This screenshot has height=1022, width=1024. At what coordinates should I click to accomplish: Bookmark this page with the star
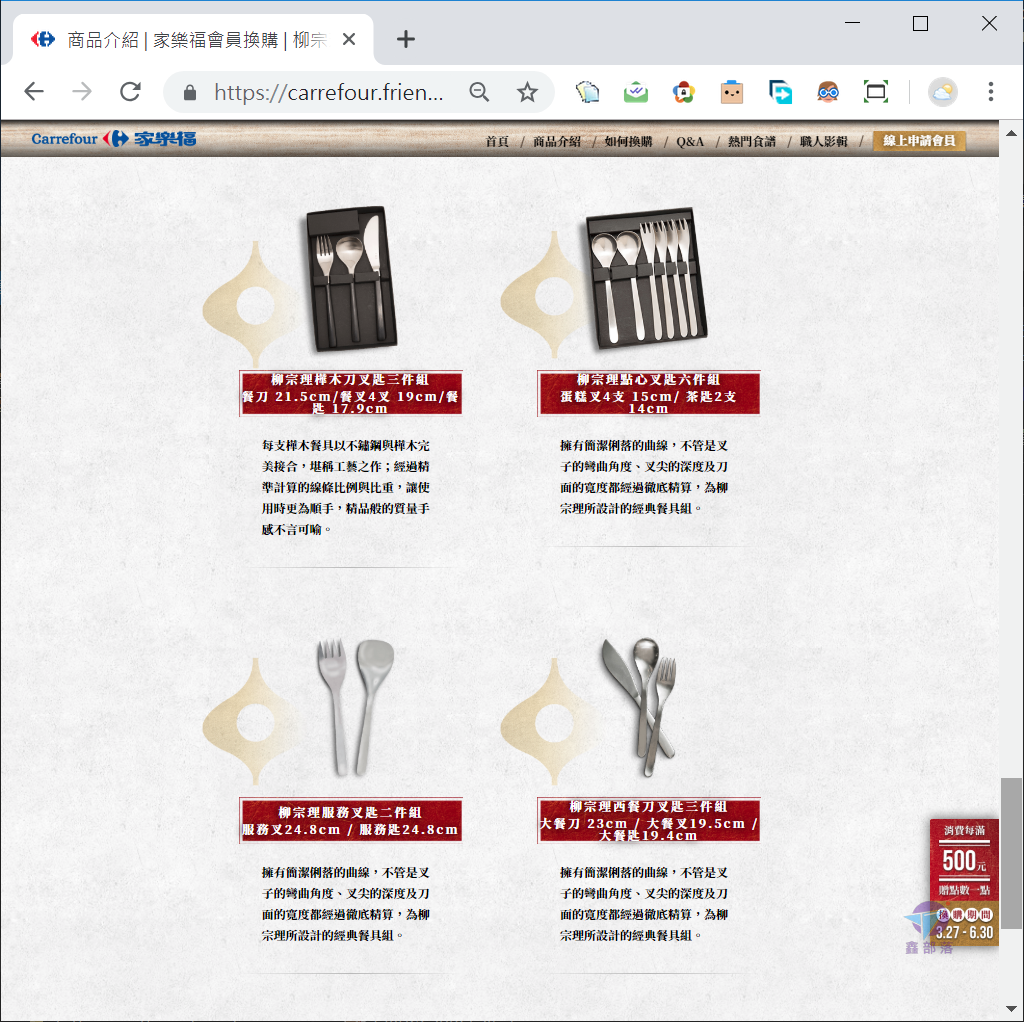click(527, 92)
